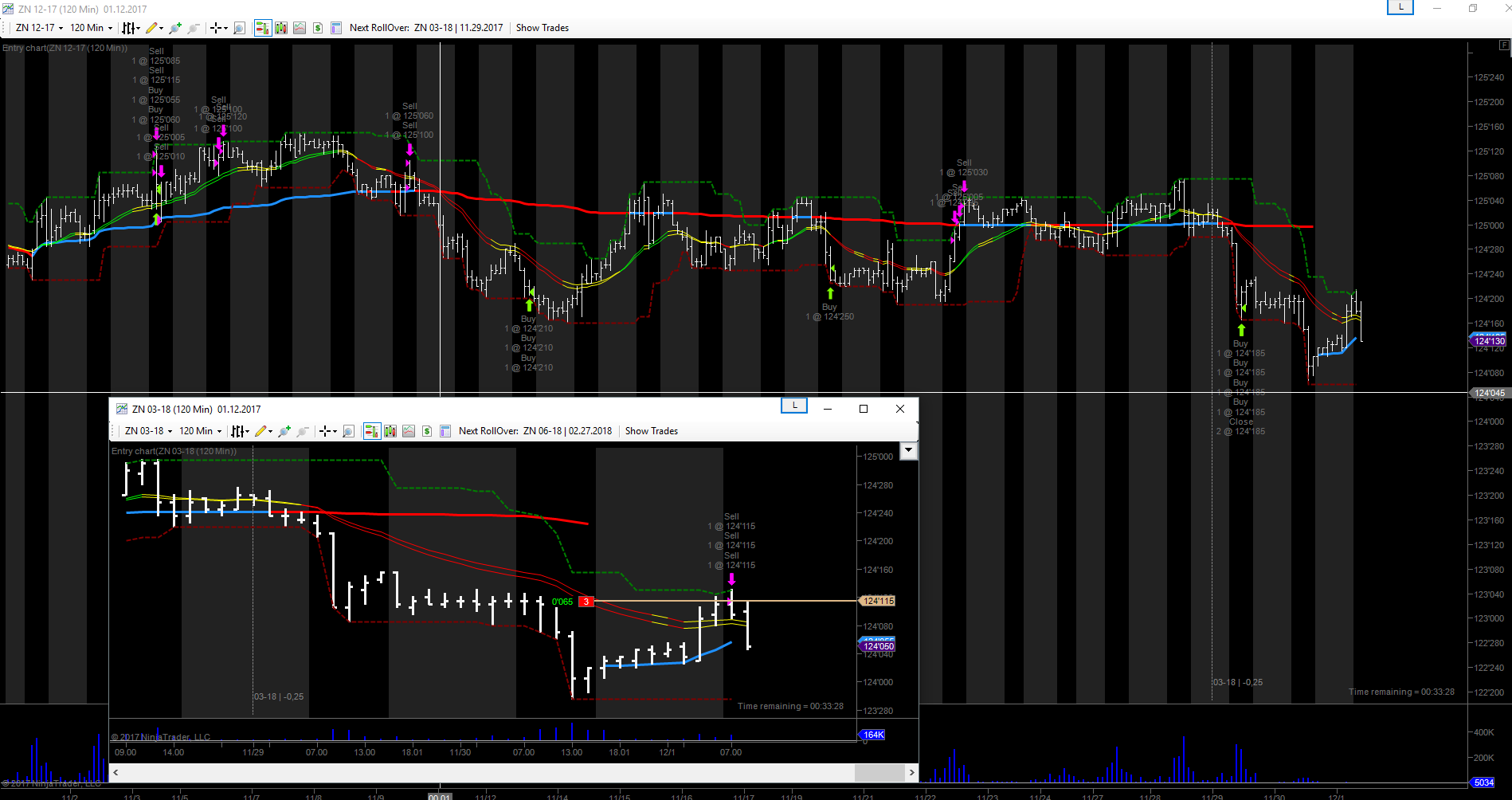
Task: Click the remove-pin icon in the ZN 12-17 toolbar
Action: click(x=194, y=28)
